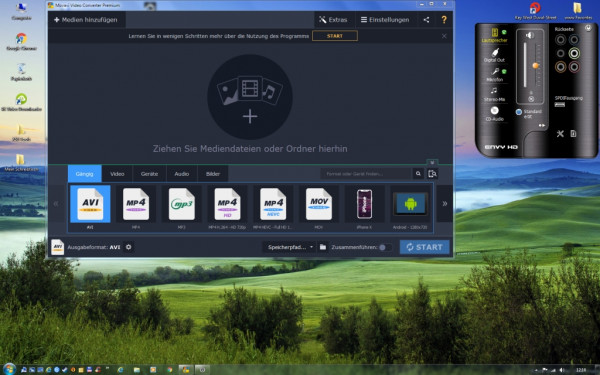Expand the Speicherpfad dropdown
600x375 pixels.
pyautogui.click(x=290, y=247)
